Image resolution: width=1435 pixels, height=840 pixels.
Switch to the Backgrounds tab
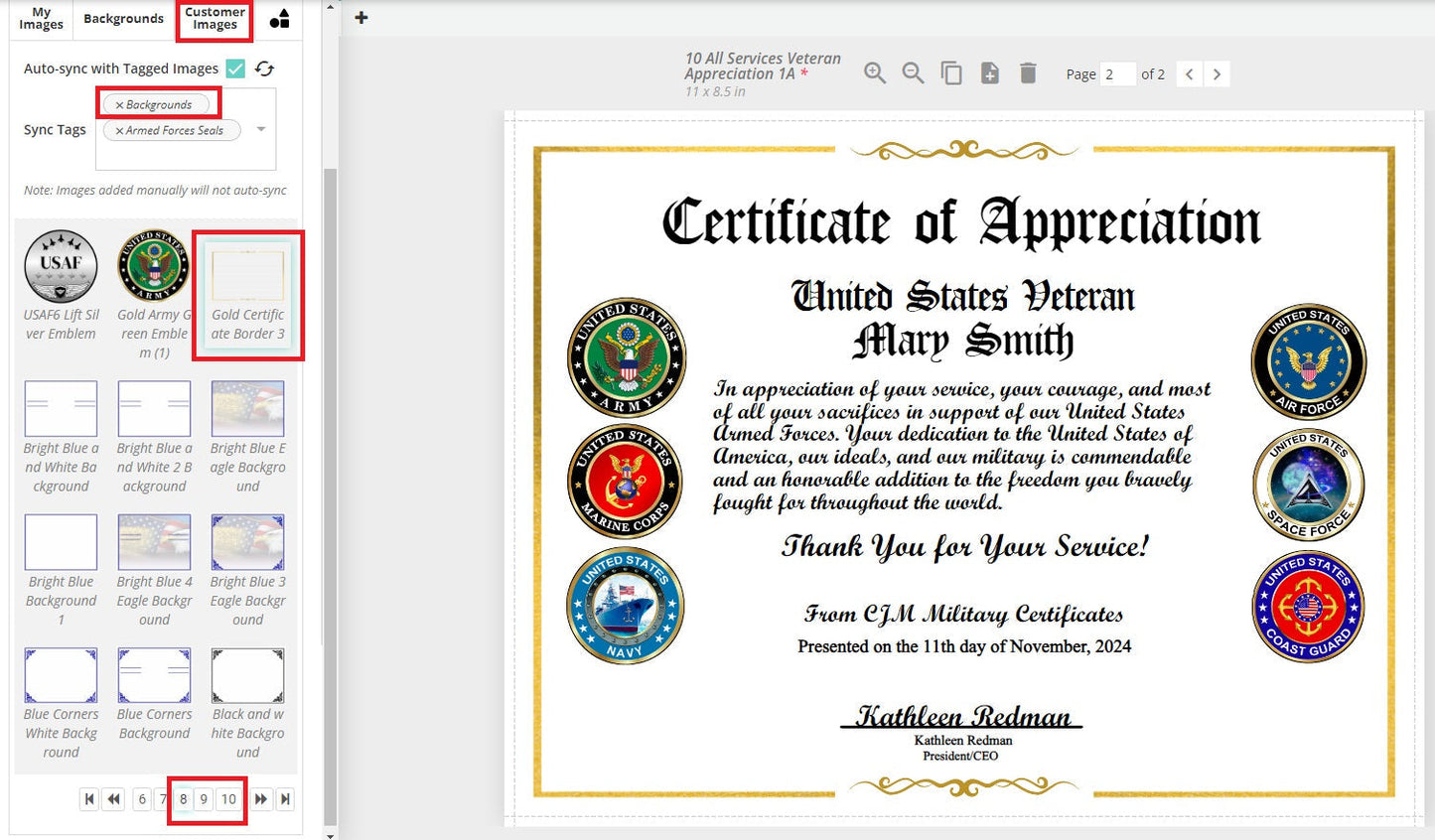coord(123,18)
